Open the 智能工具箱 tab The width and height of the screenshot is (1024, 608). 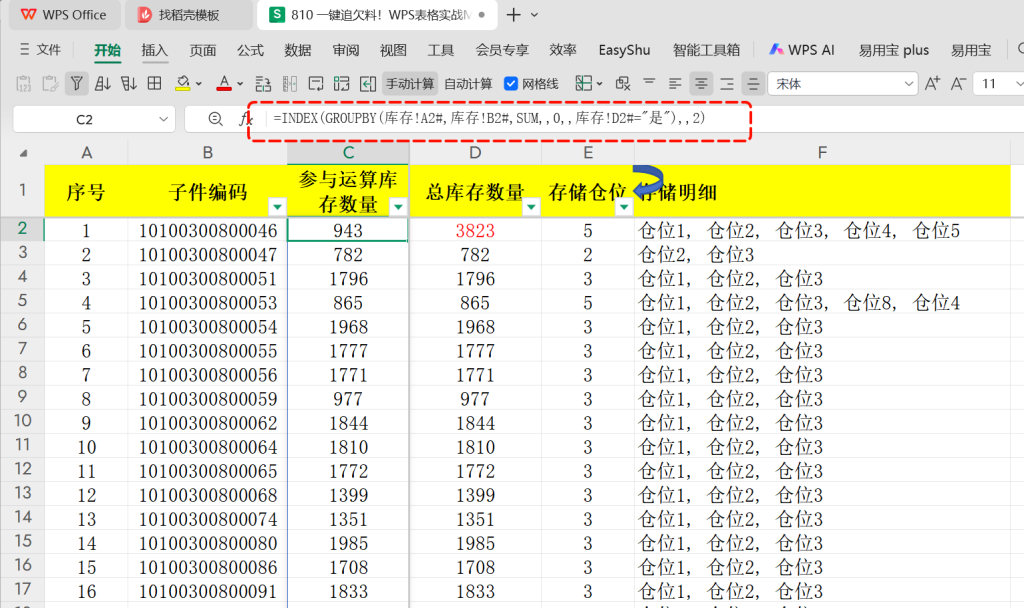706,50
